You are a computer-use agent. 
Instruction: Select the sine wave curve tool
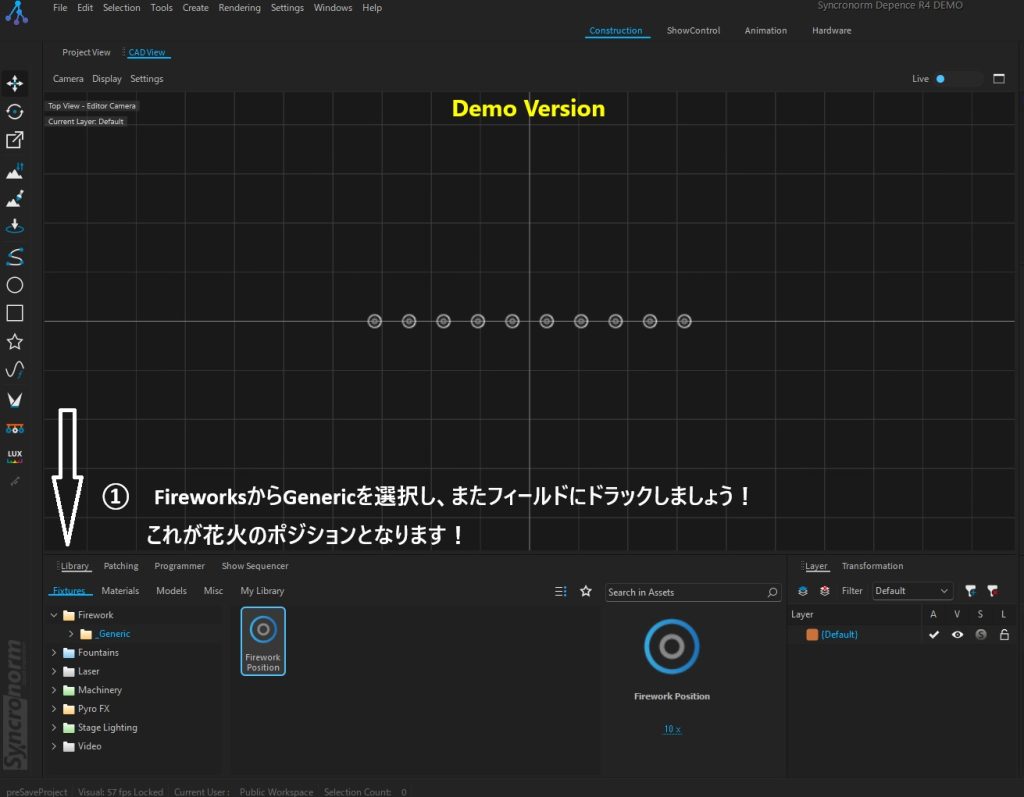tap(15, 370)
